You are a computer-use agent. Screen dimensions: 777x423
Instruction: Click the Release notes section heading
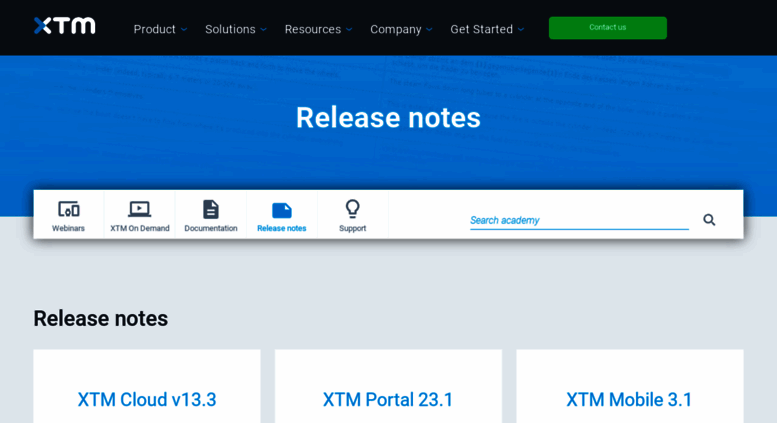pos(101,318)
